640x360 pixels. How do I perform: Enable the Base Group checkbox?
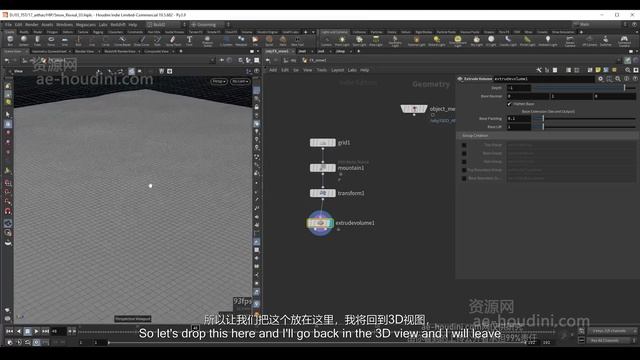(x=464, y=153)
